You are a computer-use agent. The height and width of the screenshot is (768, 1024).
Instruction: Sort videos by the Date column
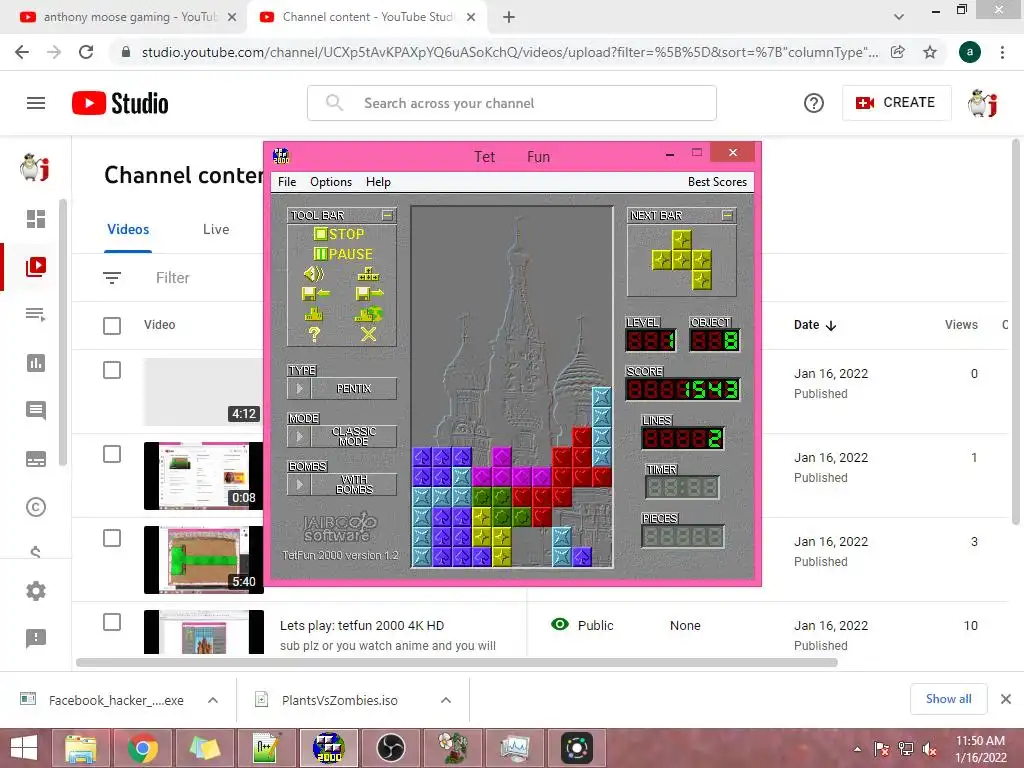pos(814,325)
